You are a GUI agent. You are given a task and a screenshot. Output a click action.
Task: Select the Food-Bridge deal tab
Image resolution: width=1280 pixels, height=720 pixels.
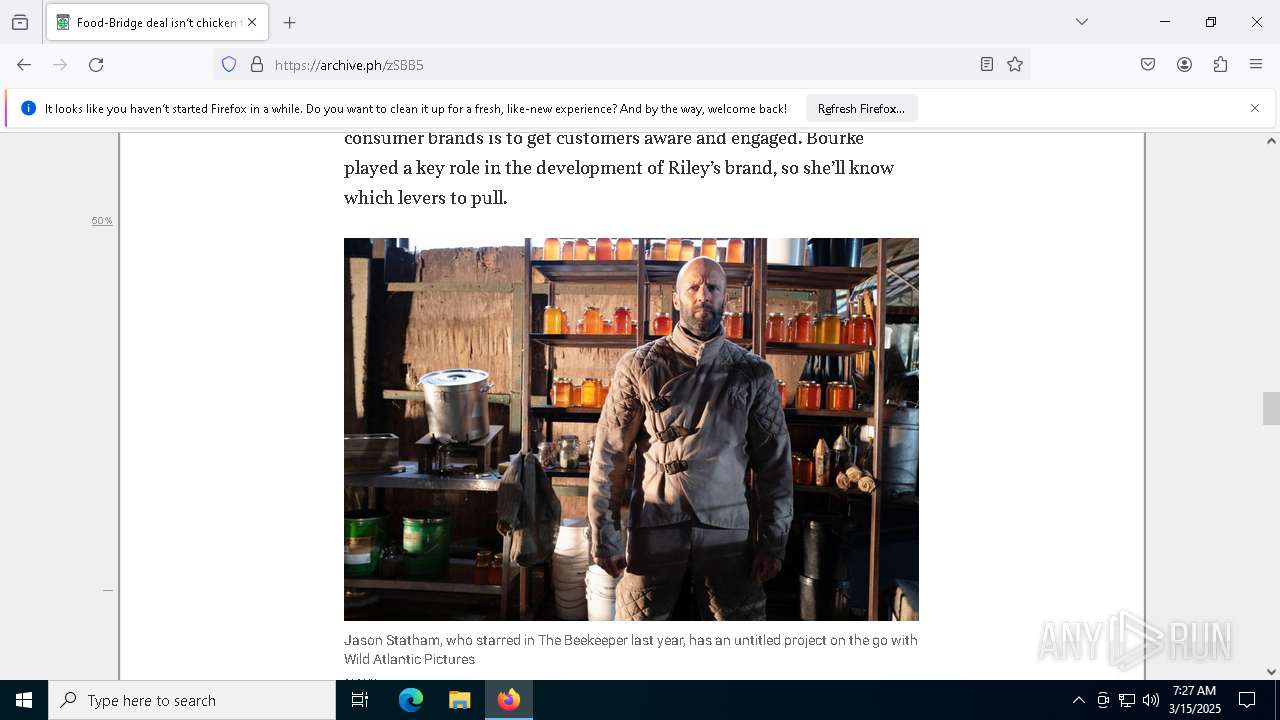tap(157, 22)
